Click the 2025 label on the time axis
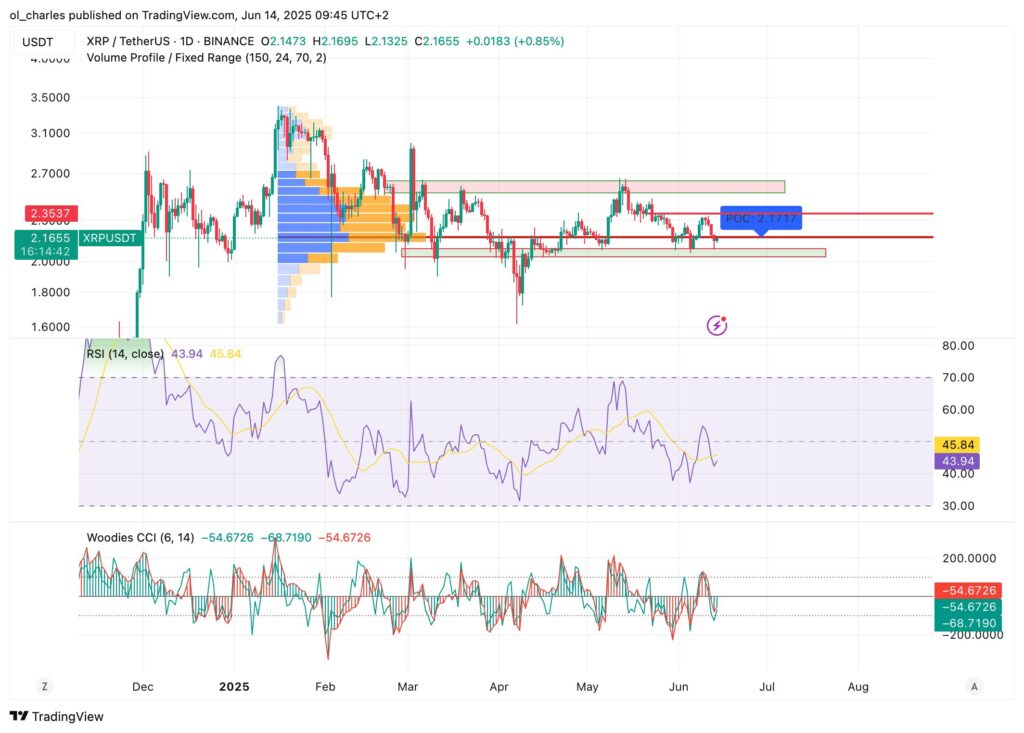 [234, 687]
